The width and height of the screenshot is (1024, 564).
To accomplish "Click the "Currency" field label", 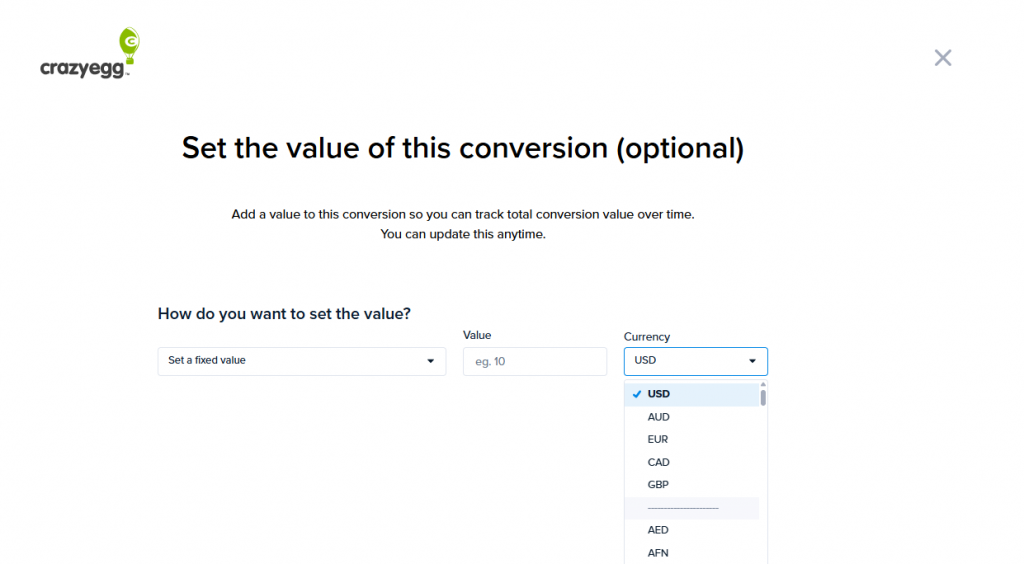I will click(x=647, y=337).
